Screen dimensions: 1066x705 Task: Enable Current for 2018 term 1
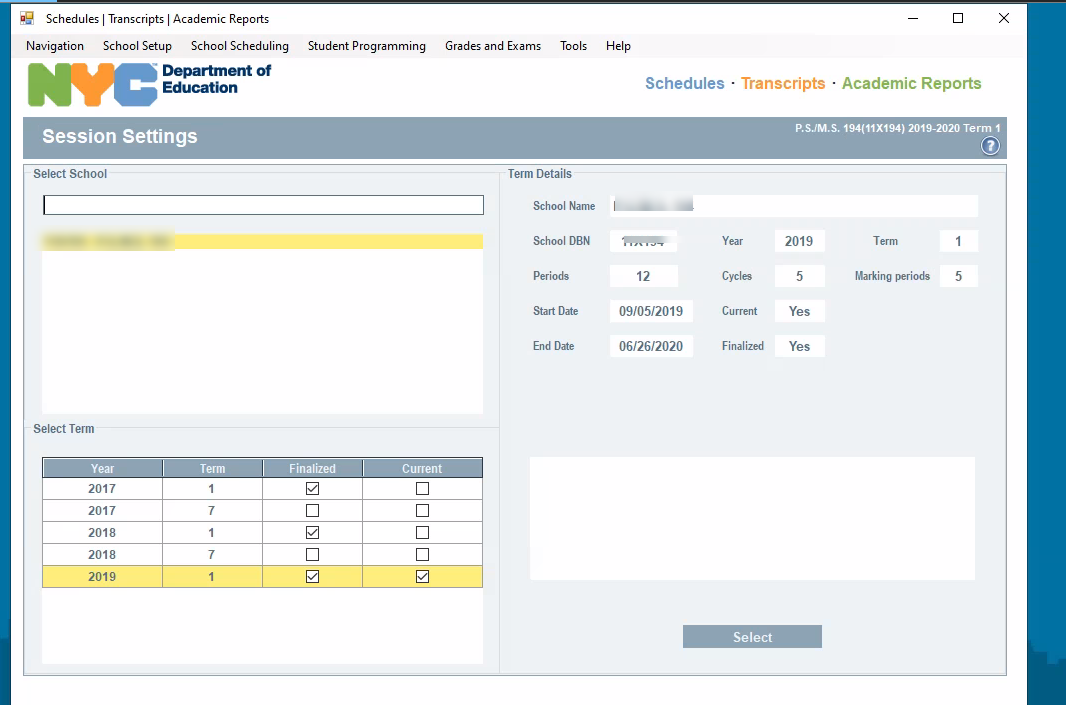422,532
